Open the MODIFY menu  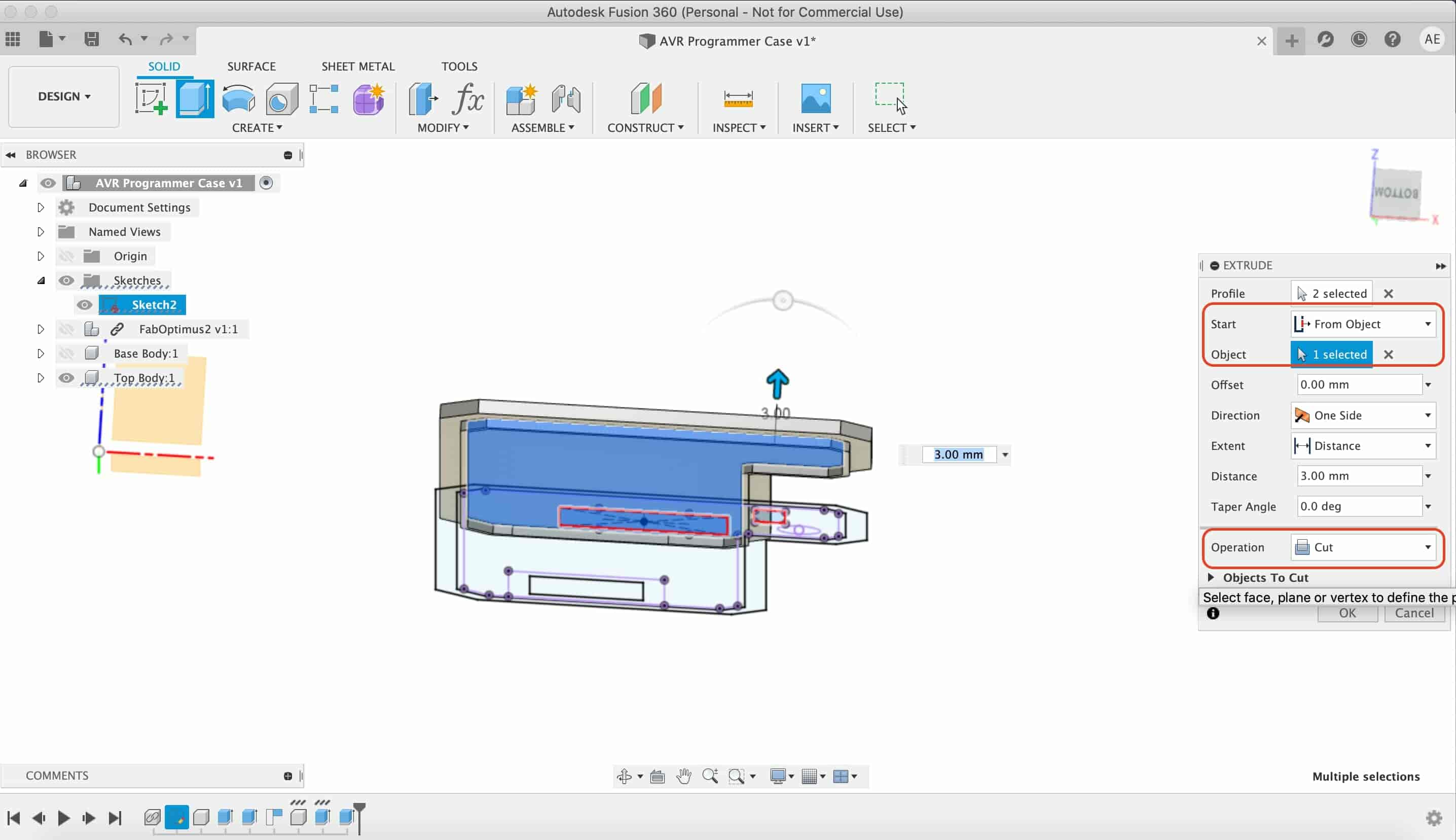click(443, 127)
